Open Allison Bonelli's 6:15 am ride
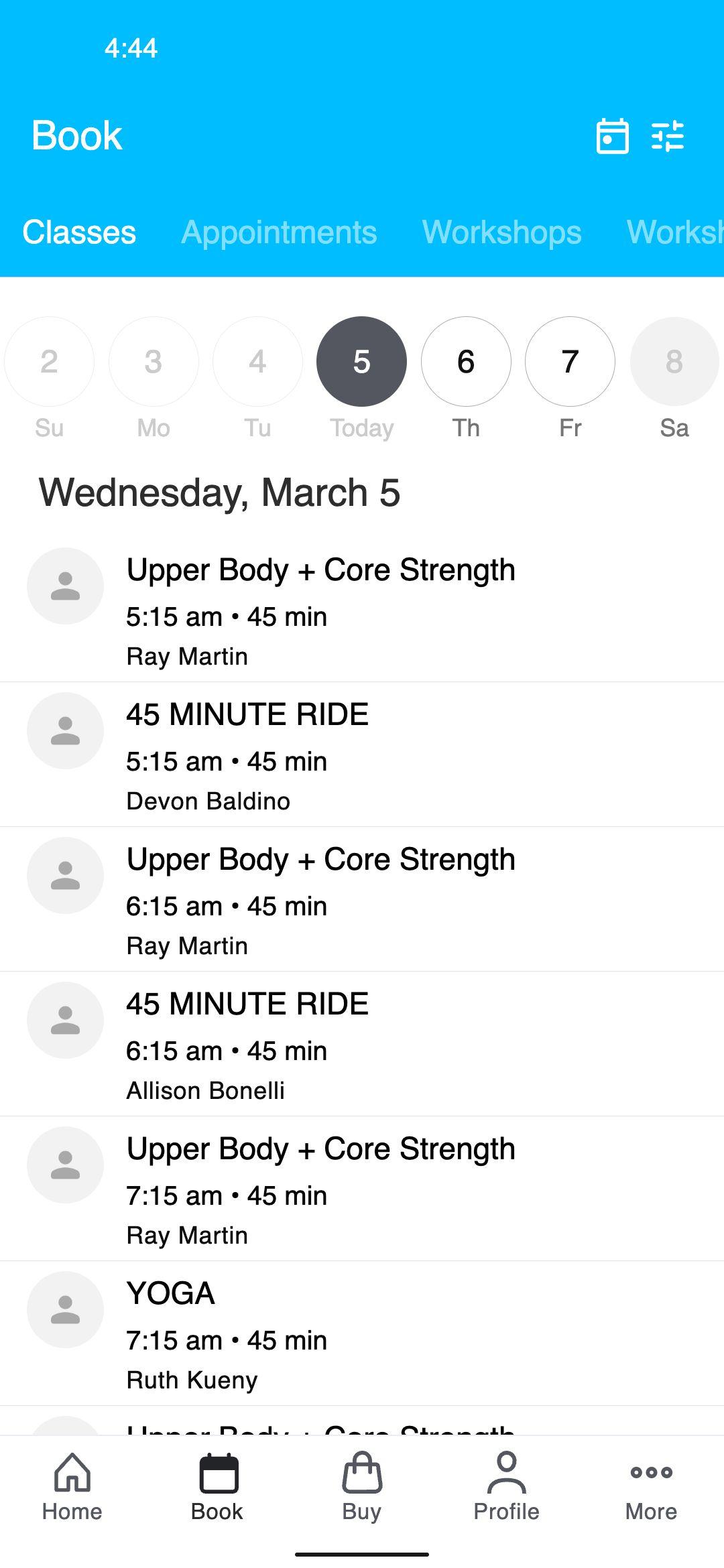This screenshot has width=724, height=1568. pos(362,1044)
